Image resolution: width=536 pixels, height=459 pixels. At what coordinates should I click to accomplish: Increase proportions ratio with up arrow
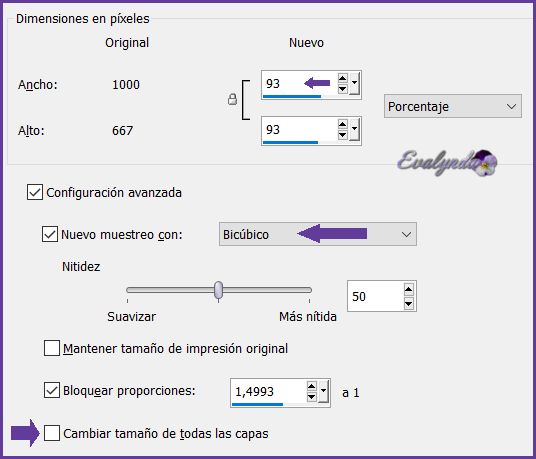[311, 386]
